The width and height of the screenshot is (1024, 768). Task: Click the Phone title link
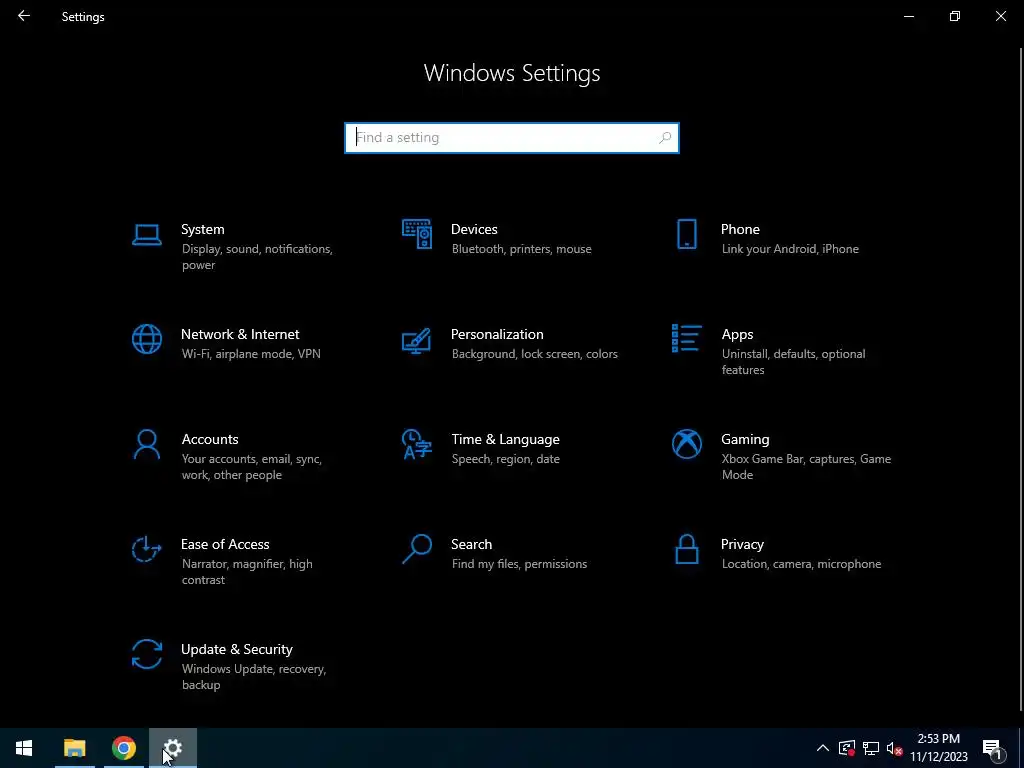(x=740, y=229)
